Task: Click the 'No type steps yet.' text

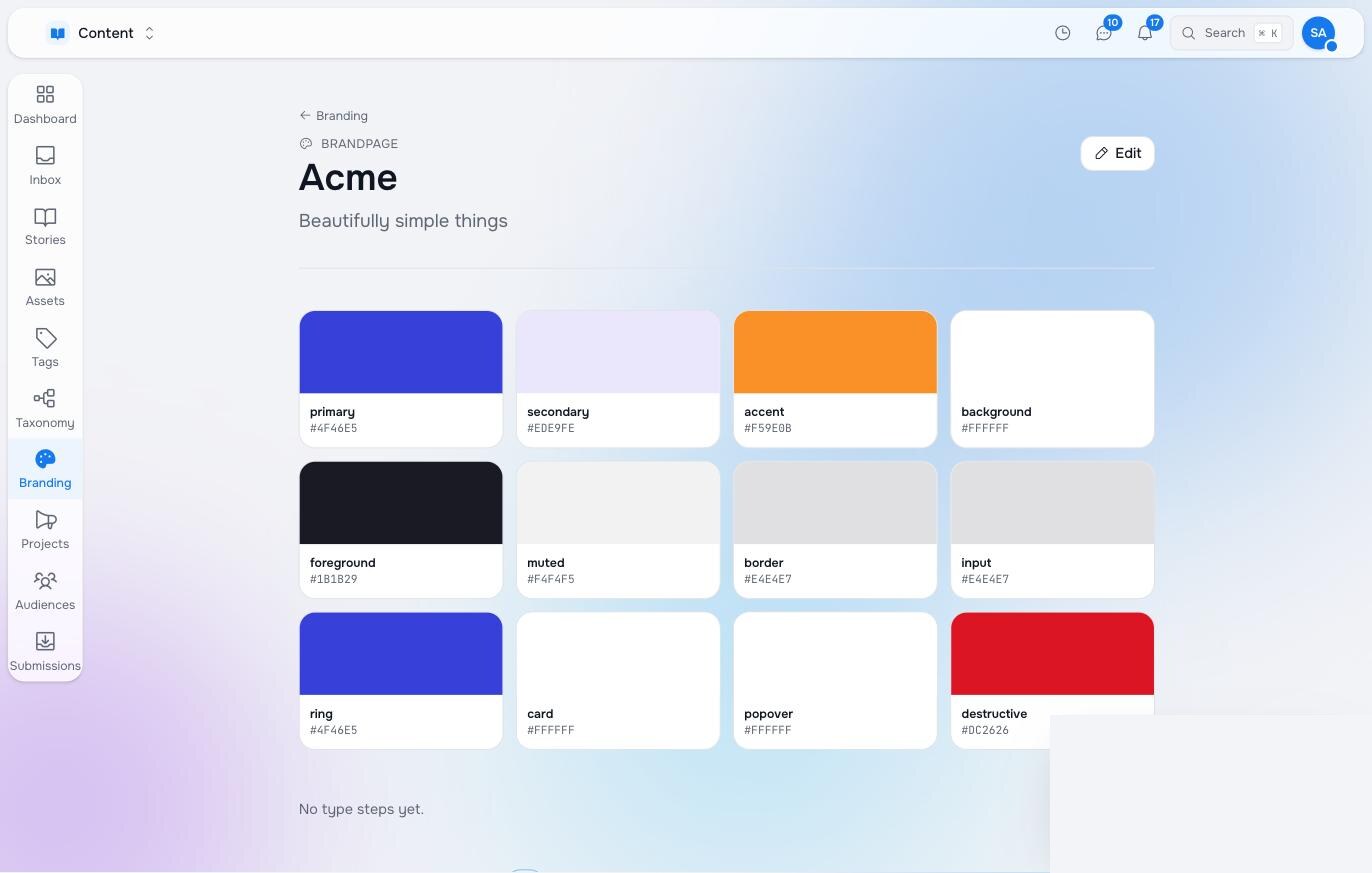Action: click(361, 809)
